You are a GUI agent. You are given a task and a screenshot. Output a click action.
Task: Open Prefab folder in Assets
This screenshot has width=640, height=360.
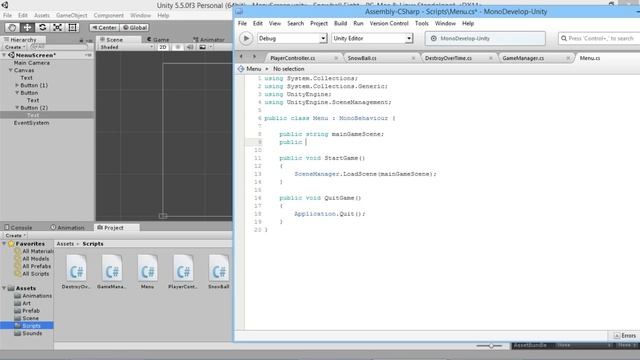pyautogui.click(x=27, y=311)
